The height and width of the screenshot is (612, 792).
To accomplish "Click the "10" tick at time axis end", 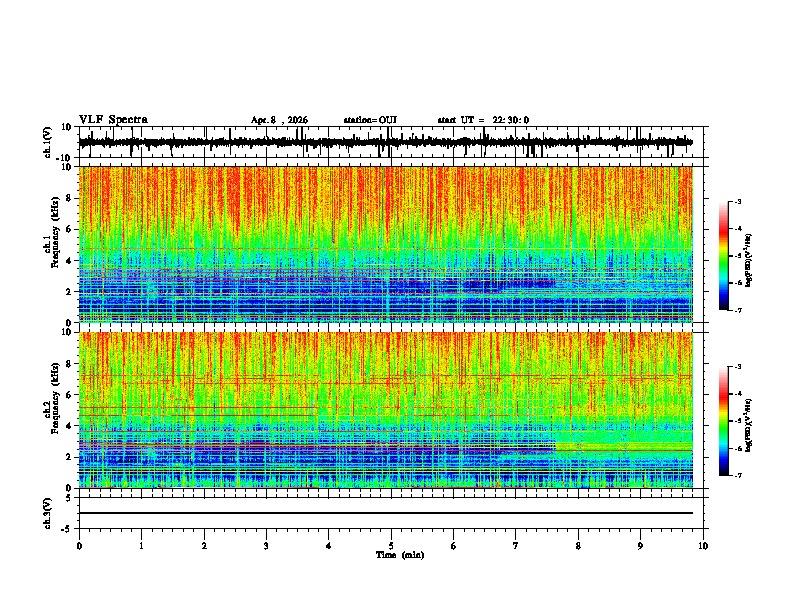I will point(703,546).
